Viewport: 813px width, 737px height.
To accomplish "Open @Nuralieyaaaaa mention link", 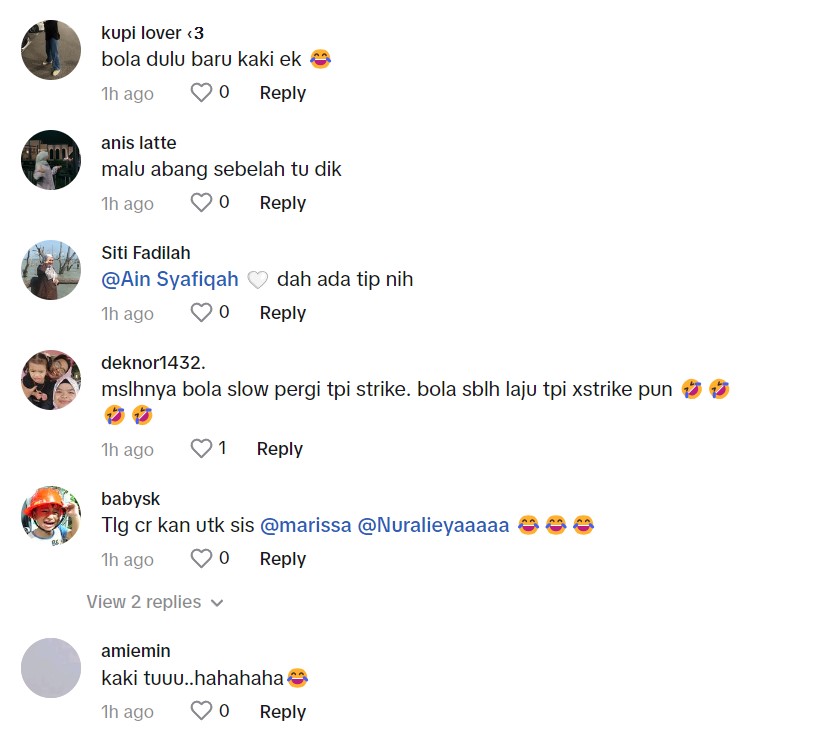I will (x=435, y=525).
